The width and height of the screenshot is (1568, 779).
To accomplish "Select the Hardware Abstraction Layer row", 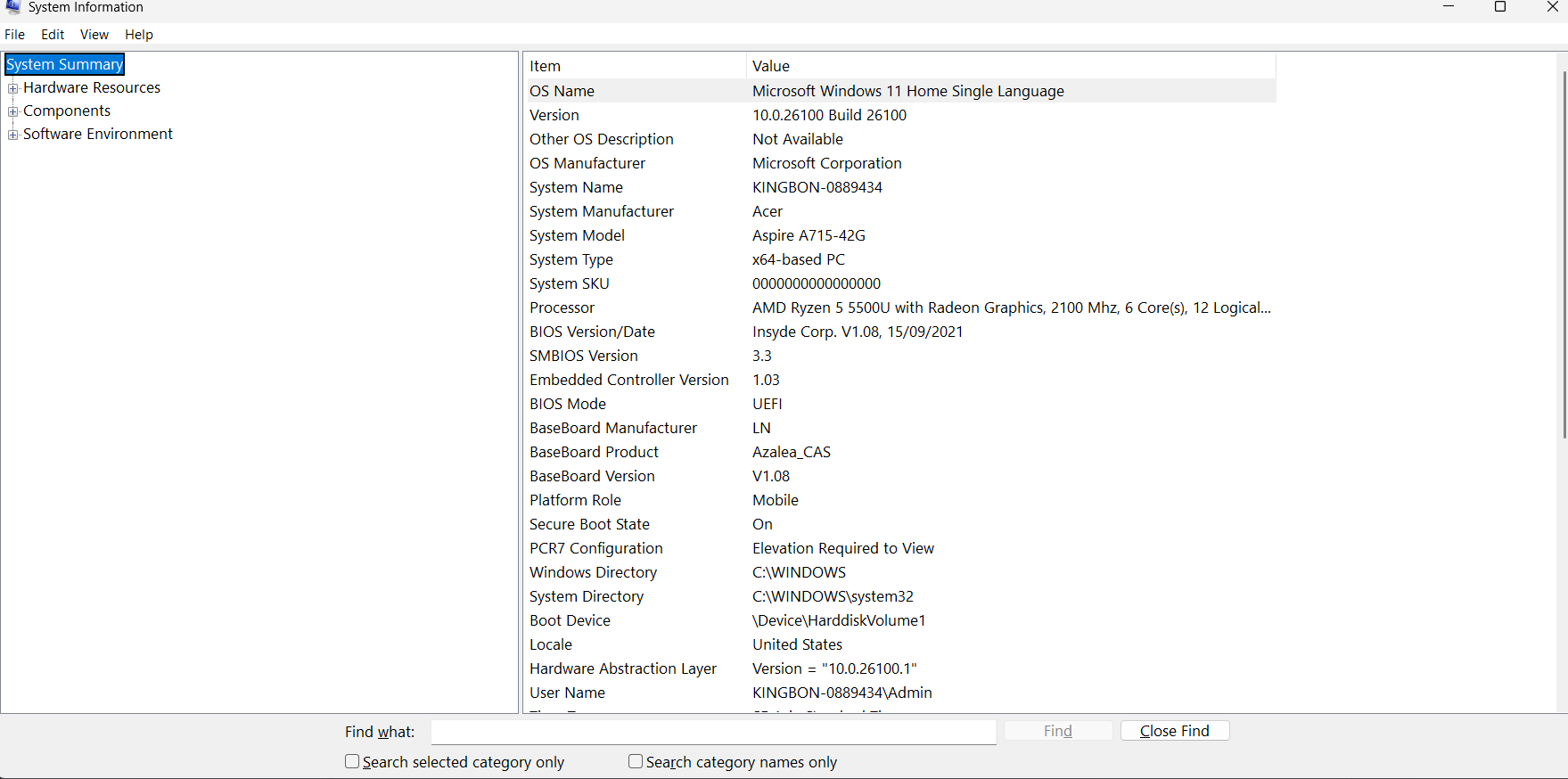I will (901, 668).
